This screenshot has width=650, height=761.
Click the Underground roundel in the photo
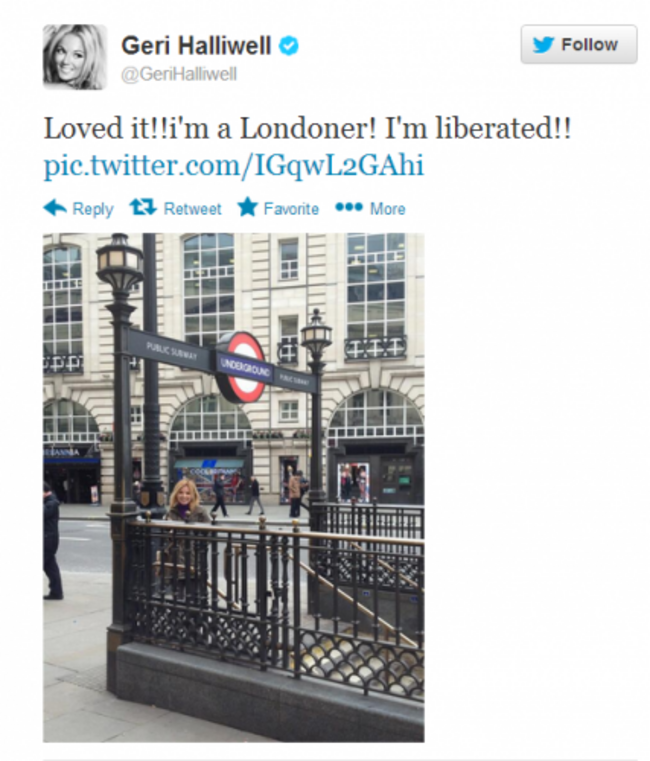coord(242,367)
